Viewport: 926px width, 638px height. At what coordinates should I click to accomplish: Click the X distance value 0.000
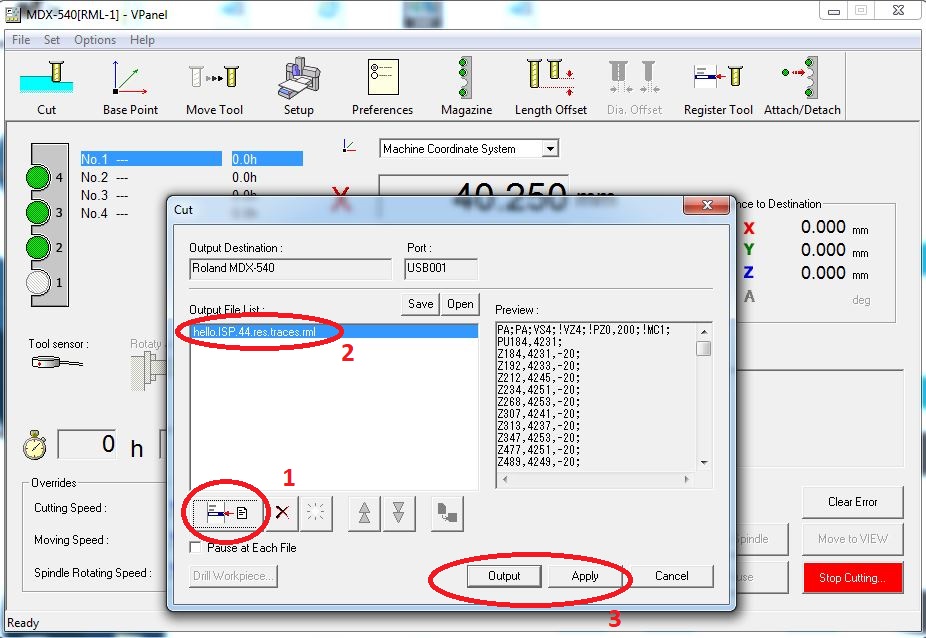tap(823, 227)
